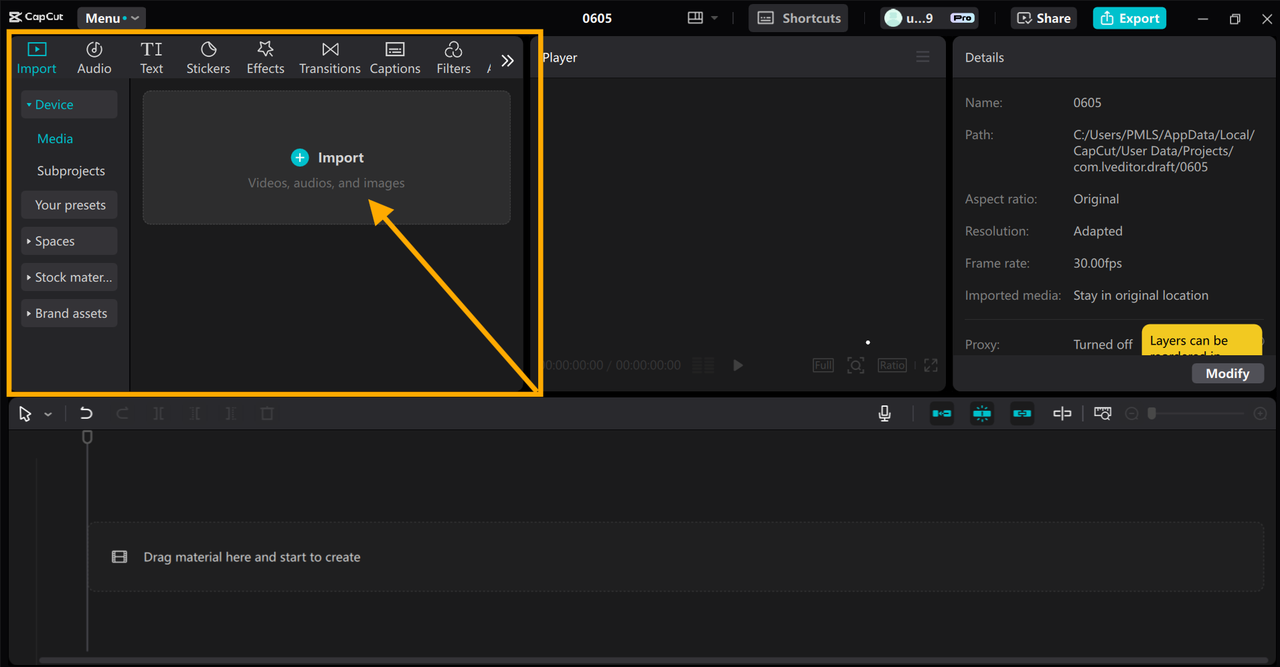
Task: Click the Export button
Action: (1129, 17)
